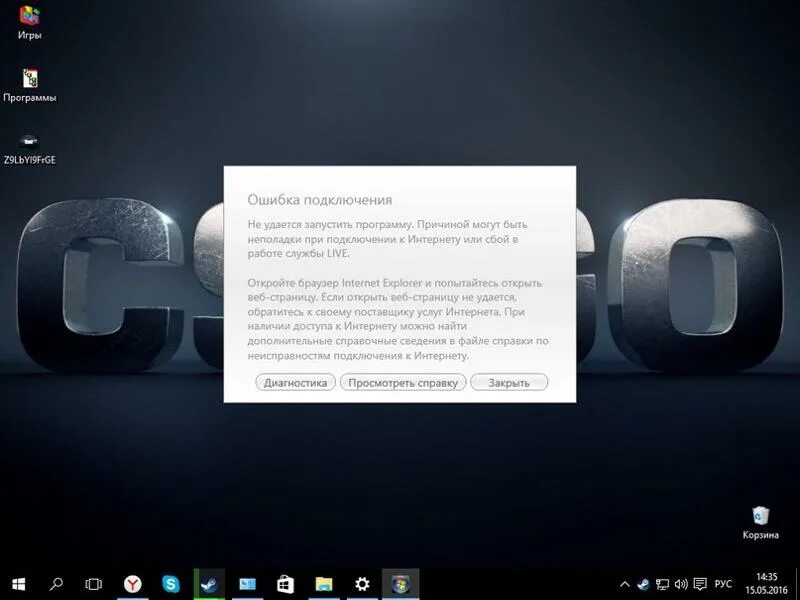Open File Explorer from taskbar
This screenshot has height=600, width=800.
pyautogui.click(x=324, y=583)
